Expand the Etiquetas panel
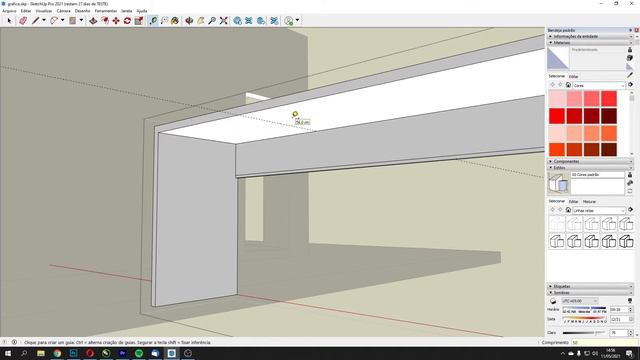The image size is (640, 360). [590, 287]
